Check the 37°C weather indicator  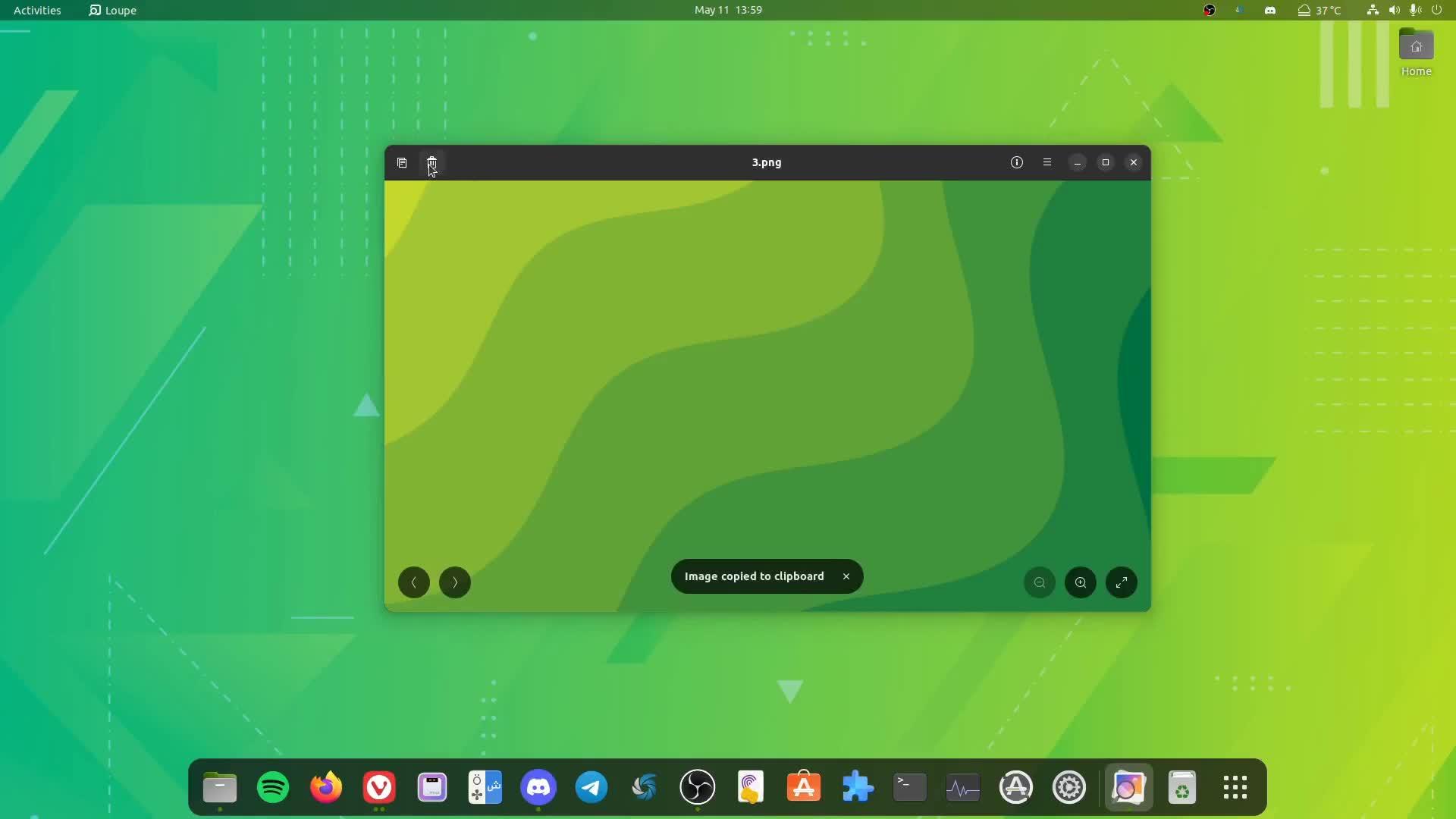(1319, 10)
